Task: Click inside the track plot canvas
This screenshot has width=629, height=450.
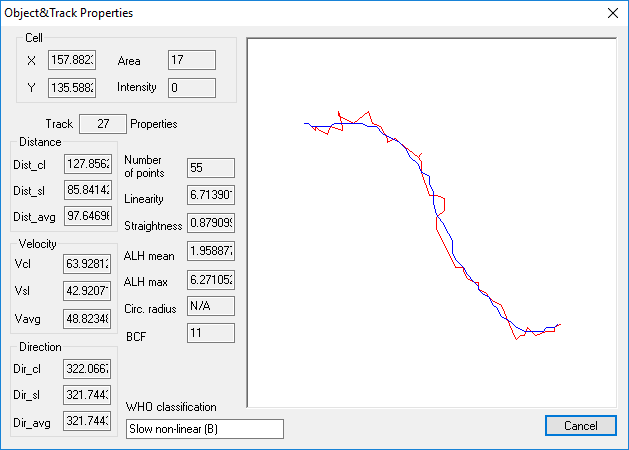Action: [x=431, y=222]
